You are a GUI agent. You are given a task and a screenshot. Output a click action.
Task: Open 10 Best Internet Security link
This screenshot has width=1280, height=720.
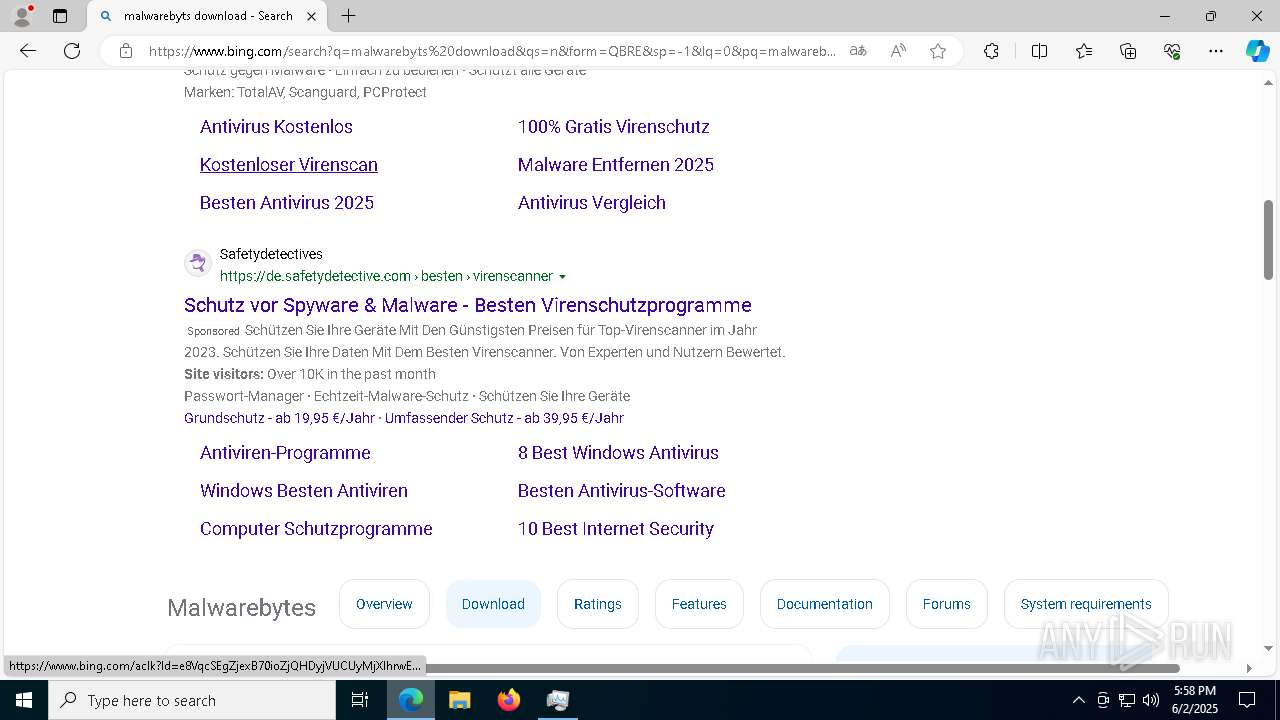(616, 529)
